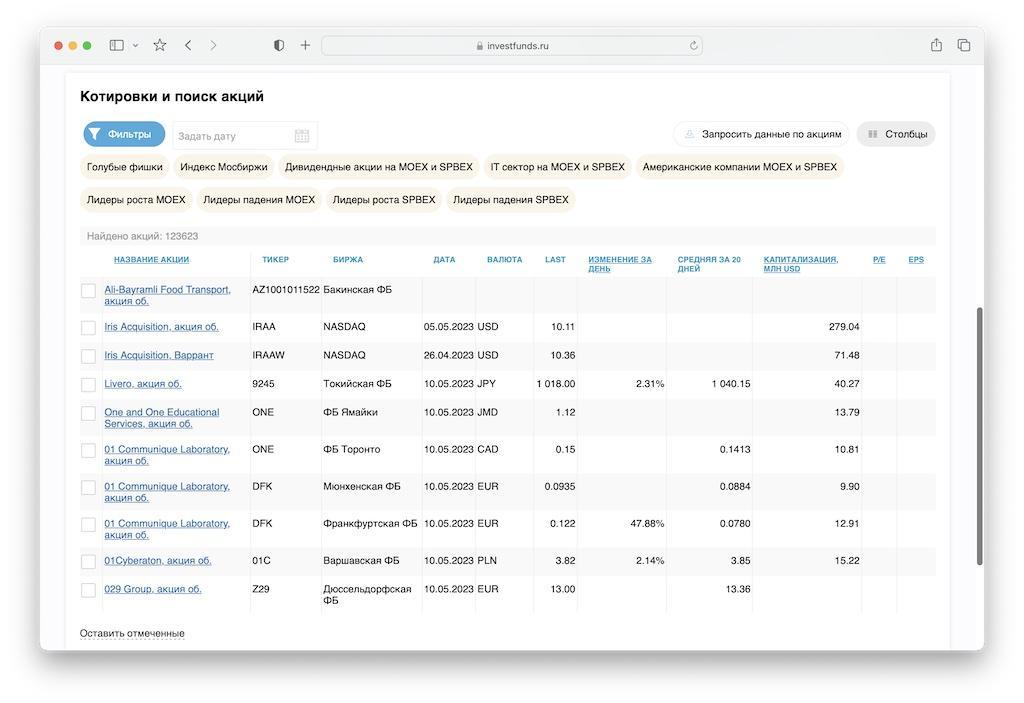This screenshot has height=703, width=1024.
Task: Bookmark page with the star icon
Action: click(x=159, y=45)
